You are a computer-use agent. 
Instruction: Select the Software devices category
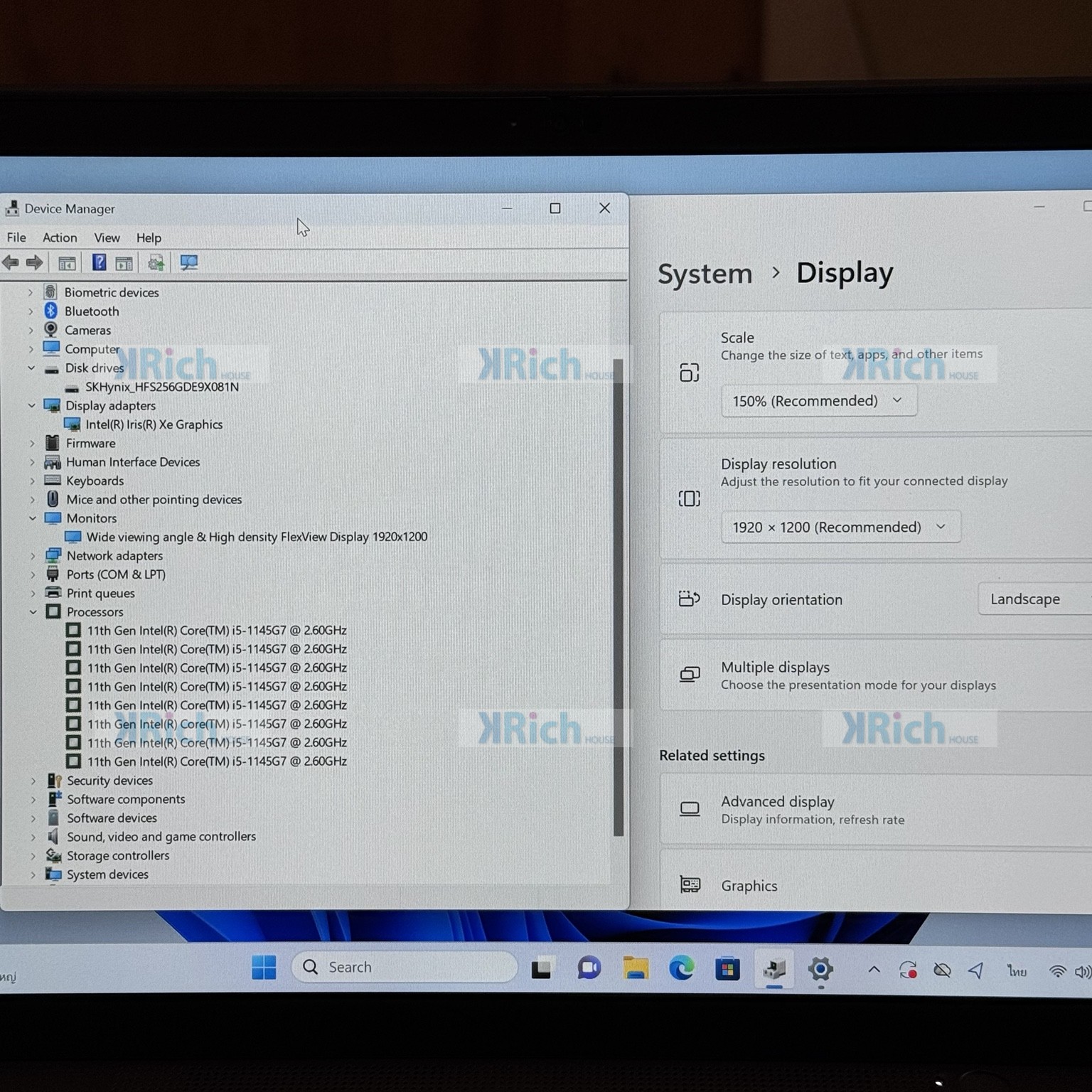[112, 818]
